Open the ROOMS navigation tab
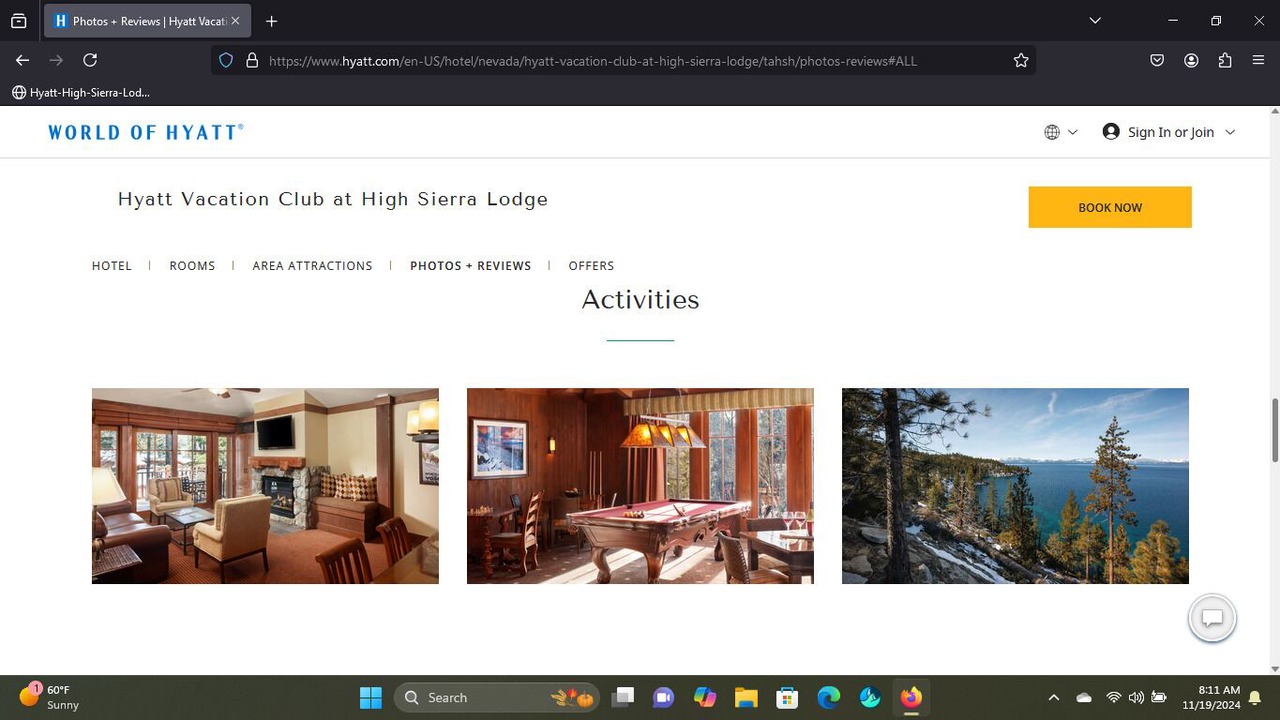The width and height of the screenshot is (1280, 720). [192, 266]
